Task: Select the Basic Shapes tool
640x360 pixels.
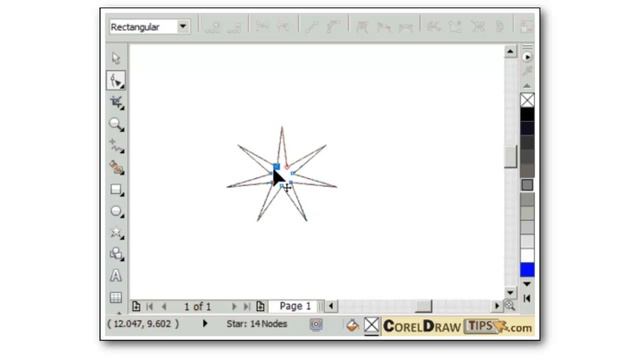Action: (116, 254)
